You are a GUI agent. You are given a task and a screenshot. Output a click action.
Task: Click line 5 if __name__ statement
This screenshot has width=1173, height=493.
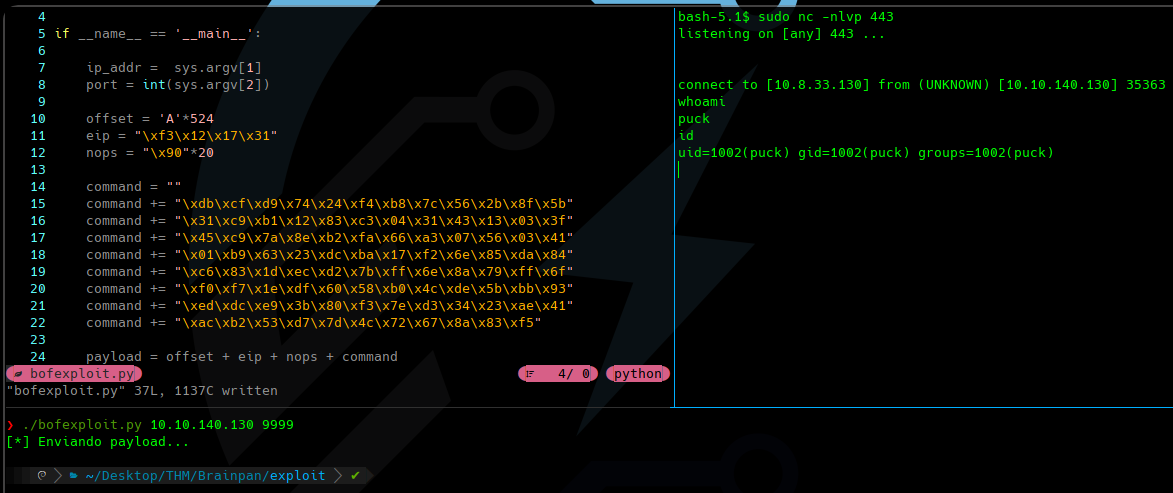(156, 34)
